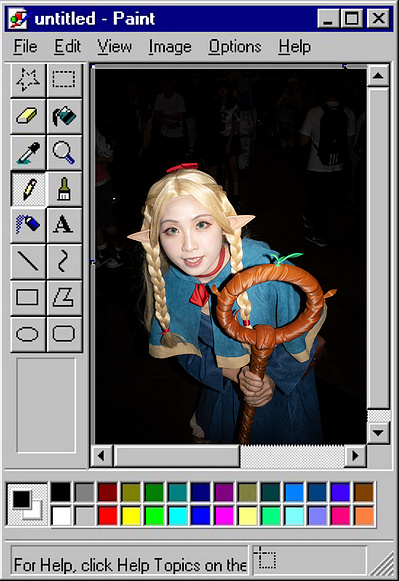The width and height of the screenshot is (399, 581).
Task: Select the Magnifier tool
Action: click(x=64, y=153)
